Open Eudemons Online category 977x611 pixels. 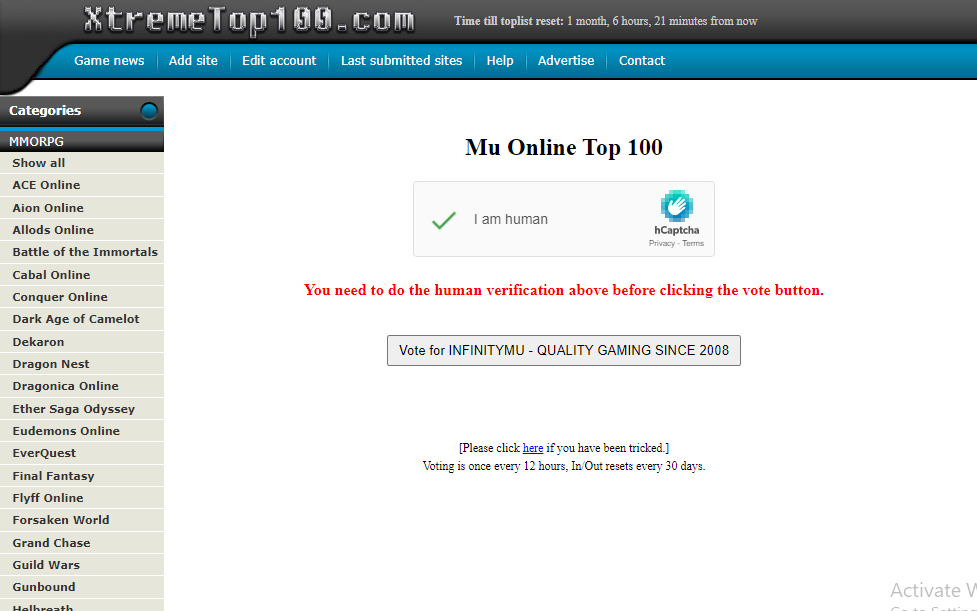pyautogui.click(x=82, y=431)
